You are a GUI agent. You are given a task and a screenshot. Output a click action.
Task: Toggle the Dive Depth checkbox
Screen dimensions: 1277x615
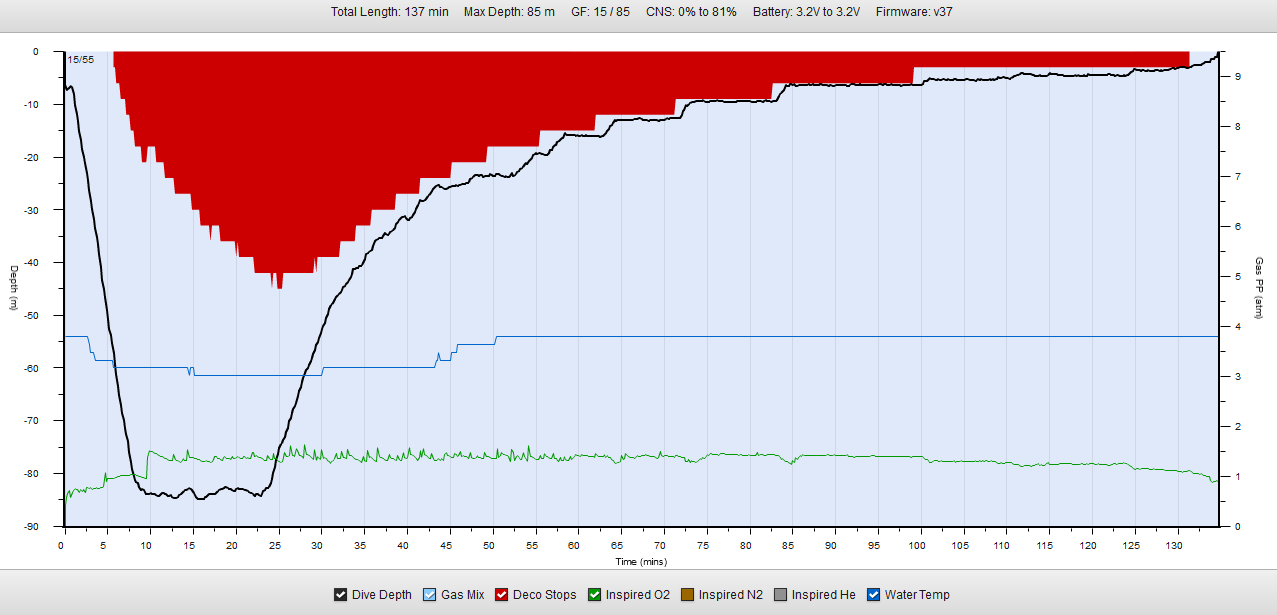[341, 595]
